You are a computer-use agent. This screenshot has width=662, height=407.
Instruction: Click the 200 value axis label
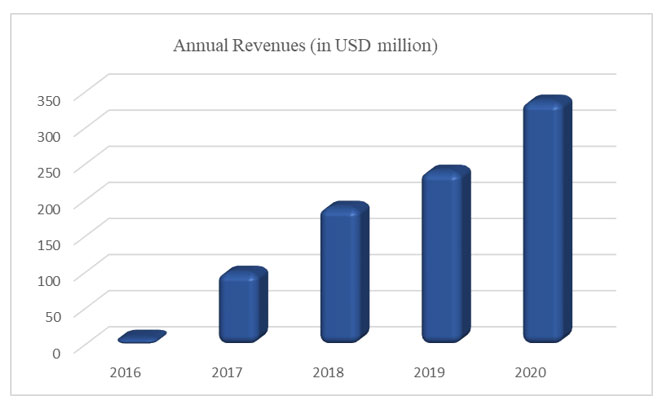pyautogui.click(x=49, y=209)
